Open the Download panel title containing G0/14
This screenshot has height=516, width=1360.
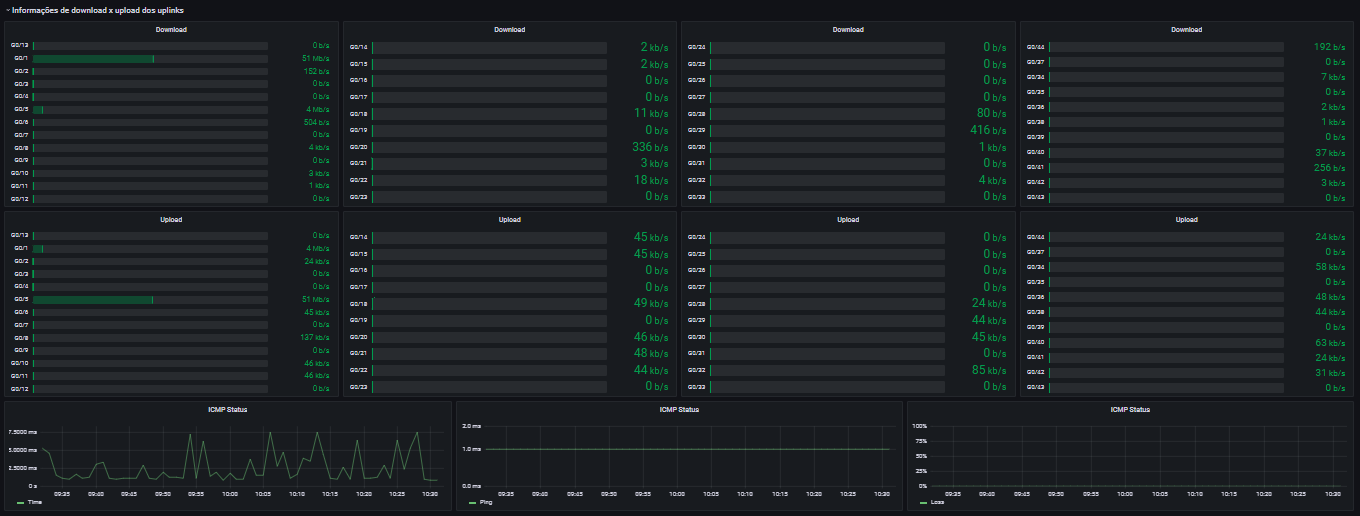[x=509, y=30]
